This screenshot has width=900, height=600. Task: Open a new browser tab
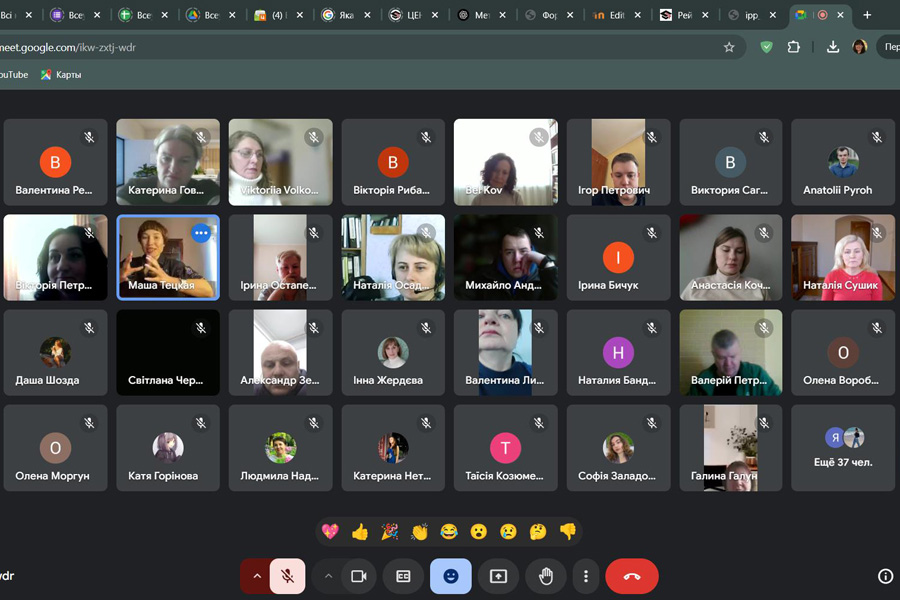click(x=867, y=15)
